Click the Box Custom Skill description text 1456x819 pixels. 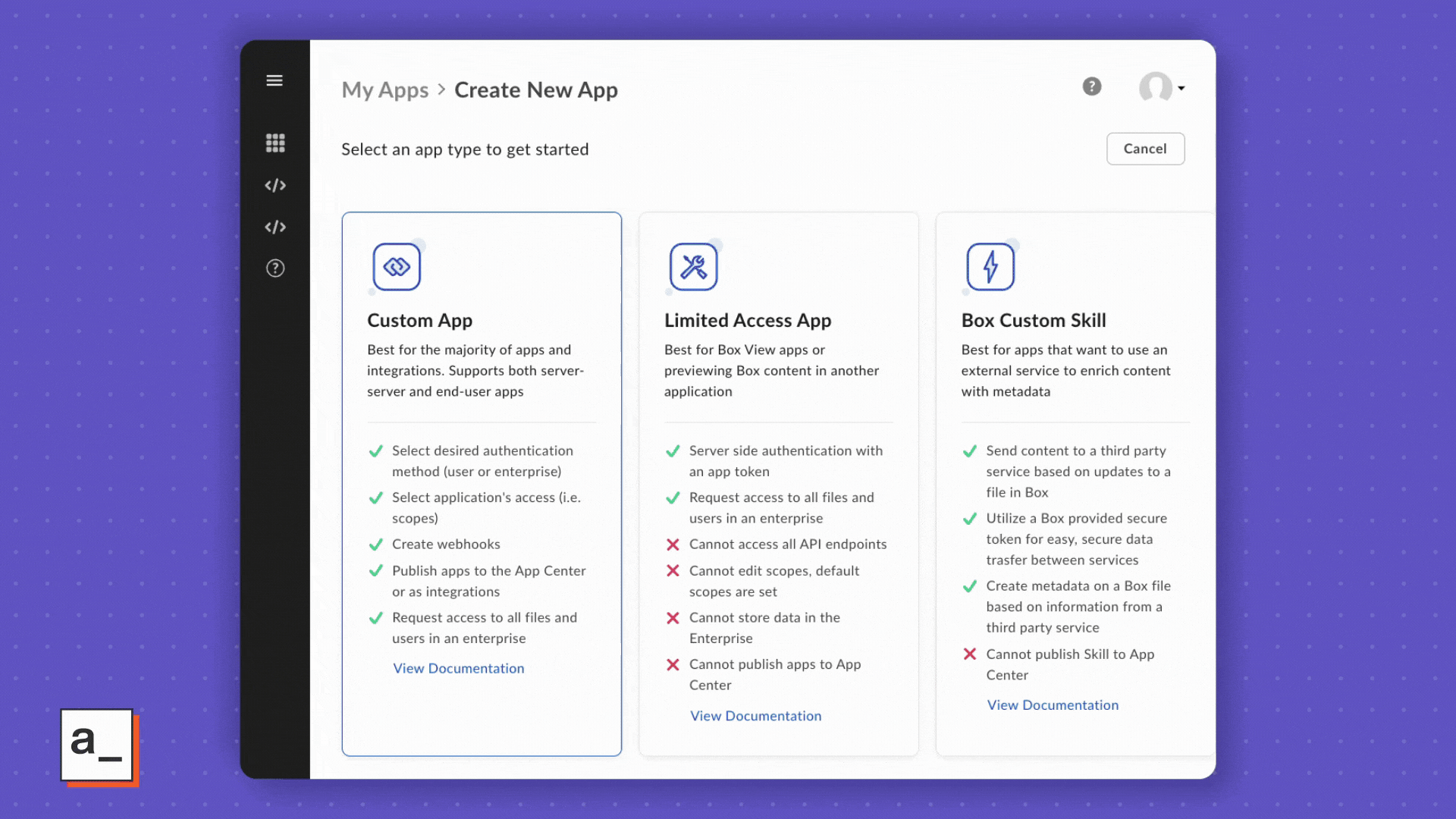[x=1065, y=371]
